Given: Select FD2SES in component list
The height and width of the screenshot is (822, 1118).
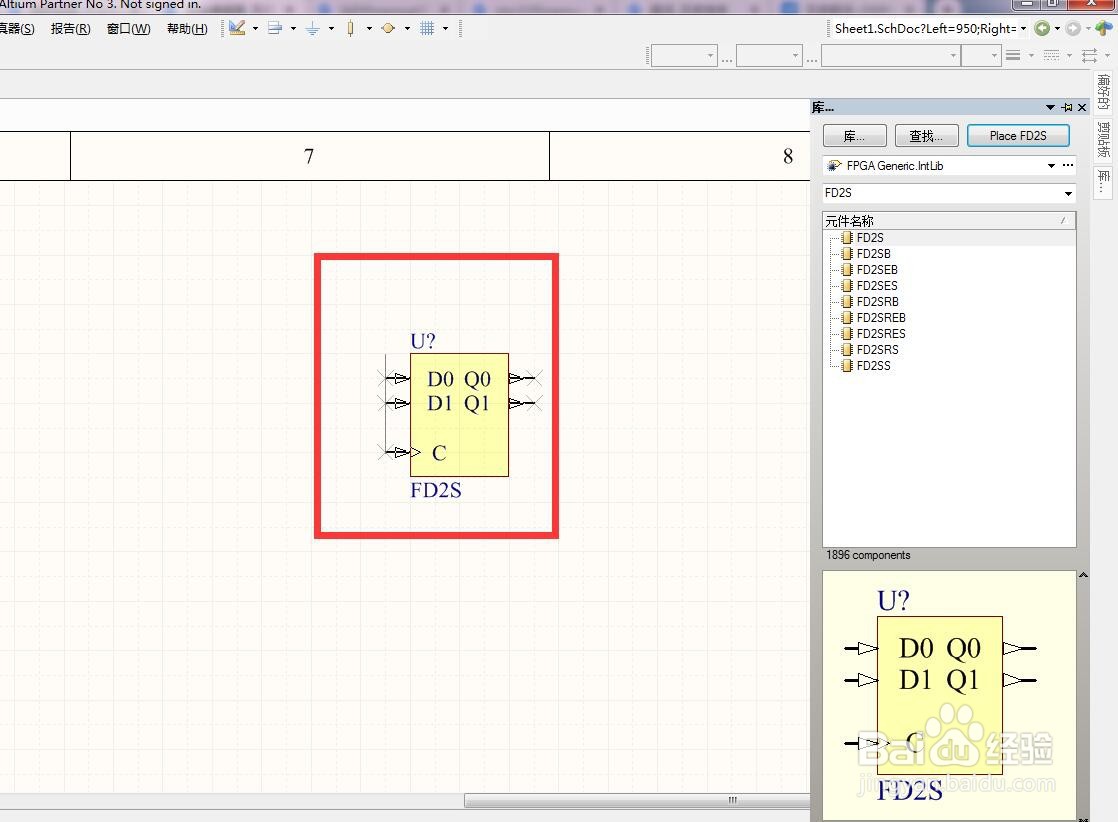Looking at the screenshot, I should 877,285.
